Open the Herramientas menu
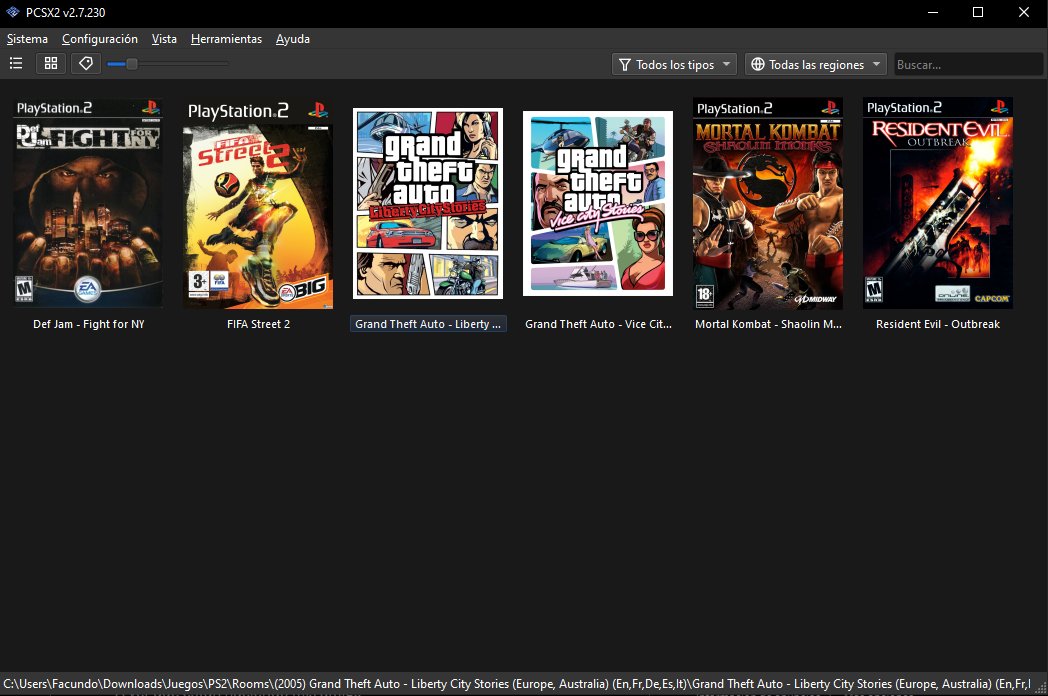 point(226,39)
